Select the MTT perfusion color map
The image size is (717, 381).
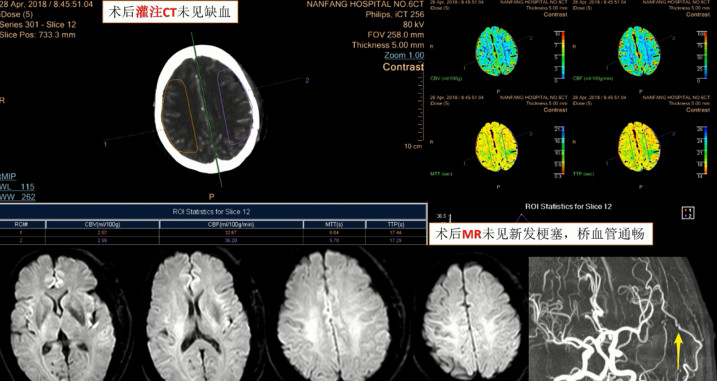tap(496, 146)
